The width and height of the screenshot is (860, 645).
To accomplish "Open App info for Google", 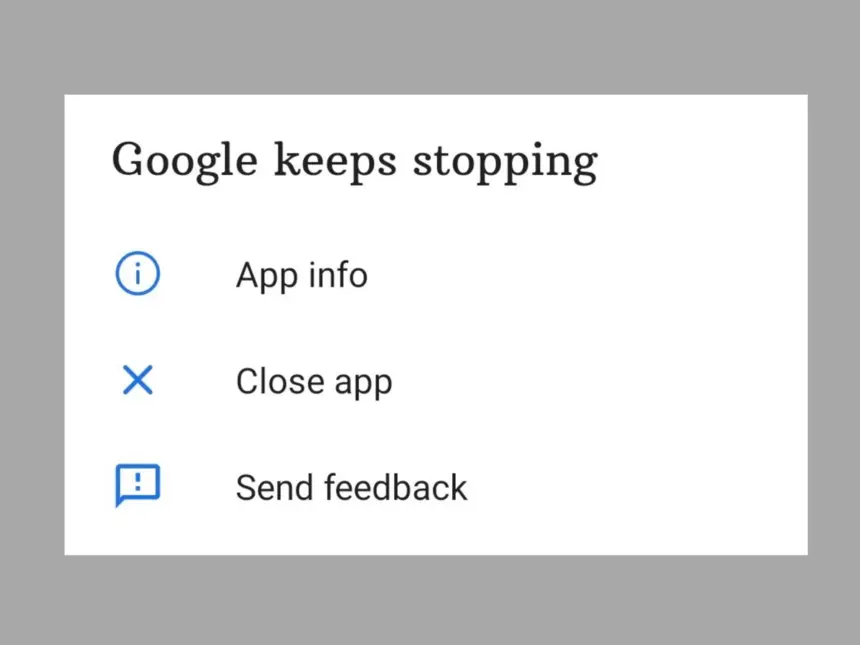I will [301, 275].
